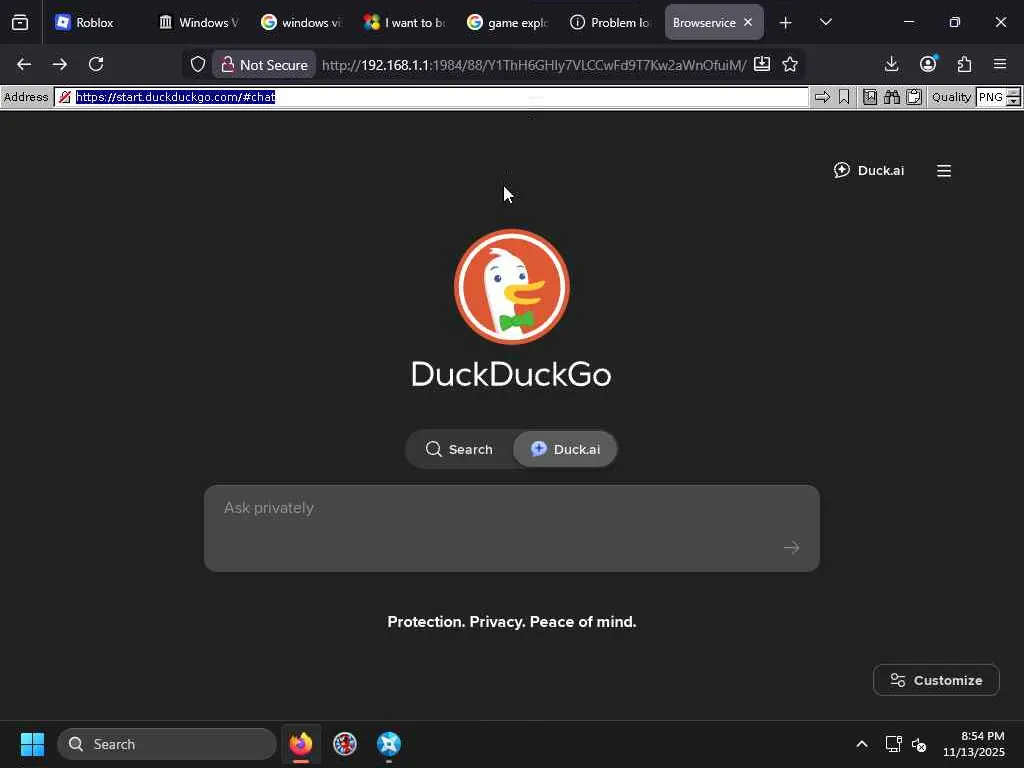Increase quality with up stepper arrow

click(x=1014, y=93)
